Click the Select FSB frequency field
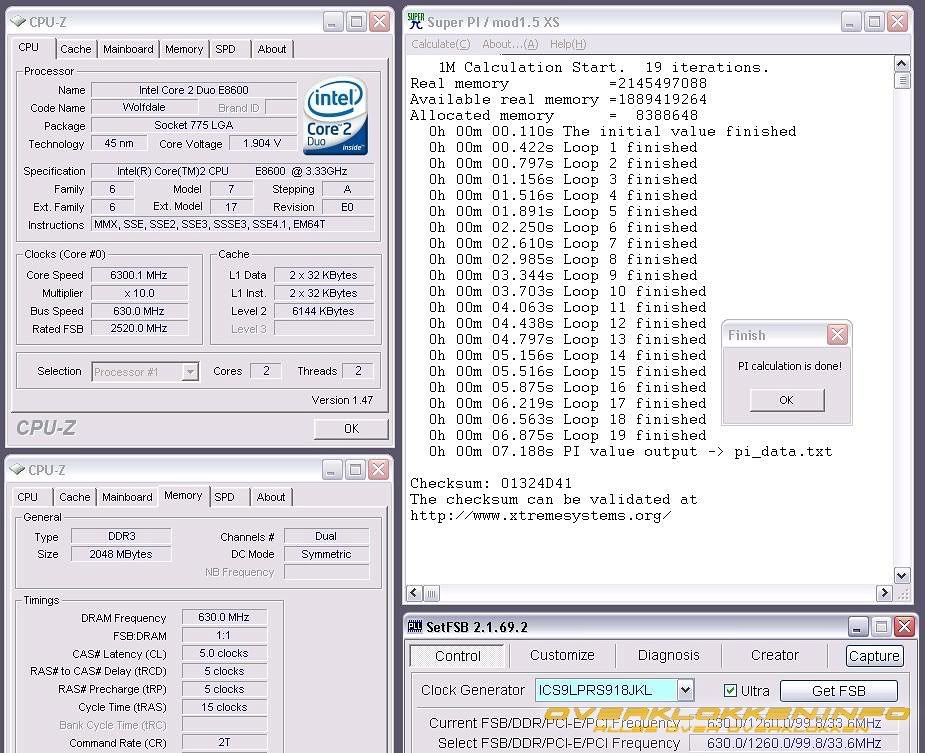The height and width of the screenshot is (753, 925). (794, 742)
